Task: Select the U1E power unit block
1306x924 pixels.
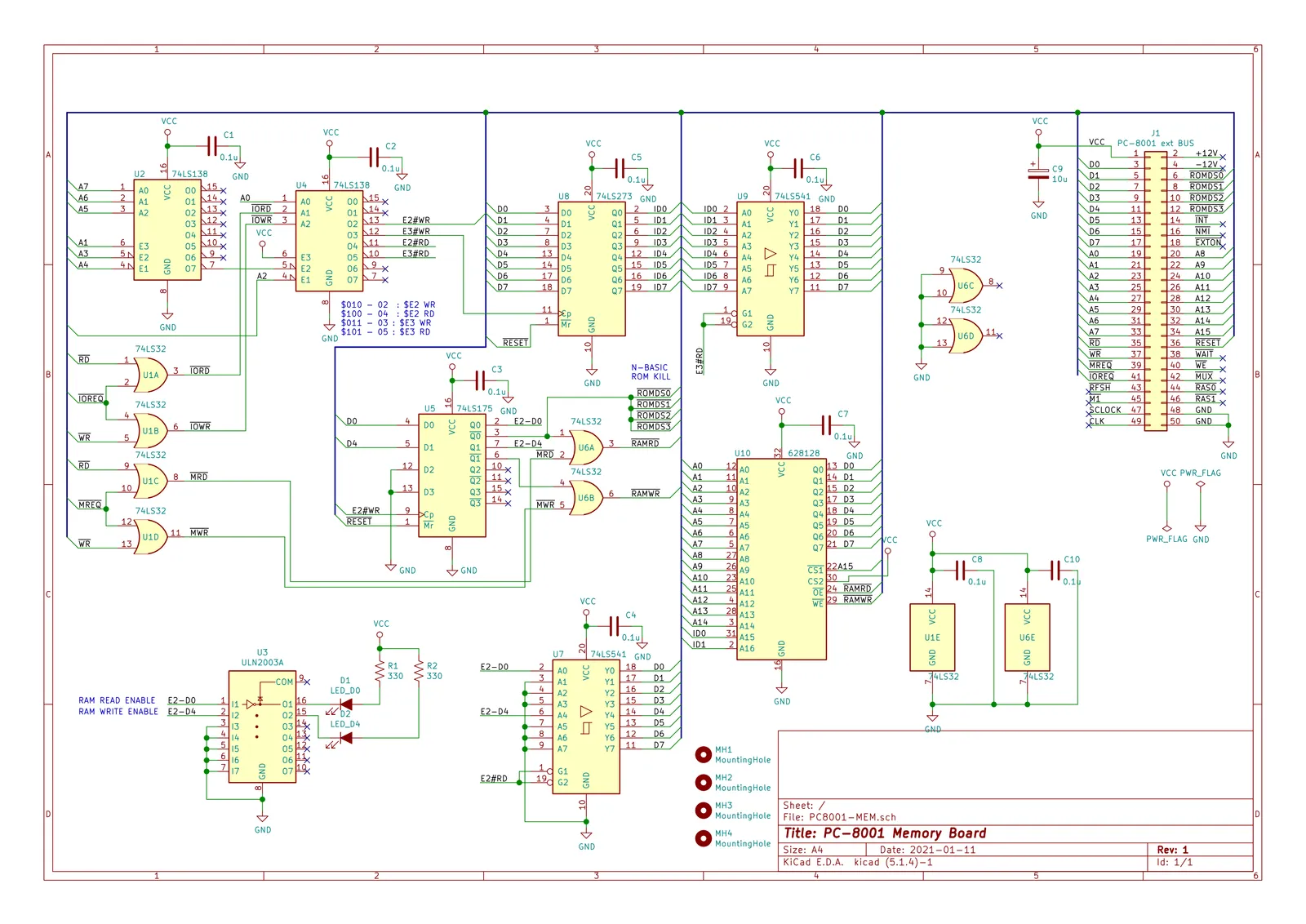Action: 932,637
